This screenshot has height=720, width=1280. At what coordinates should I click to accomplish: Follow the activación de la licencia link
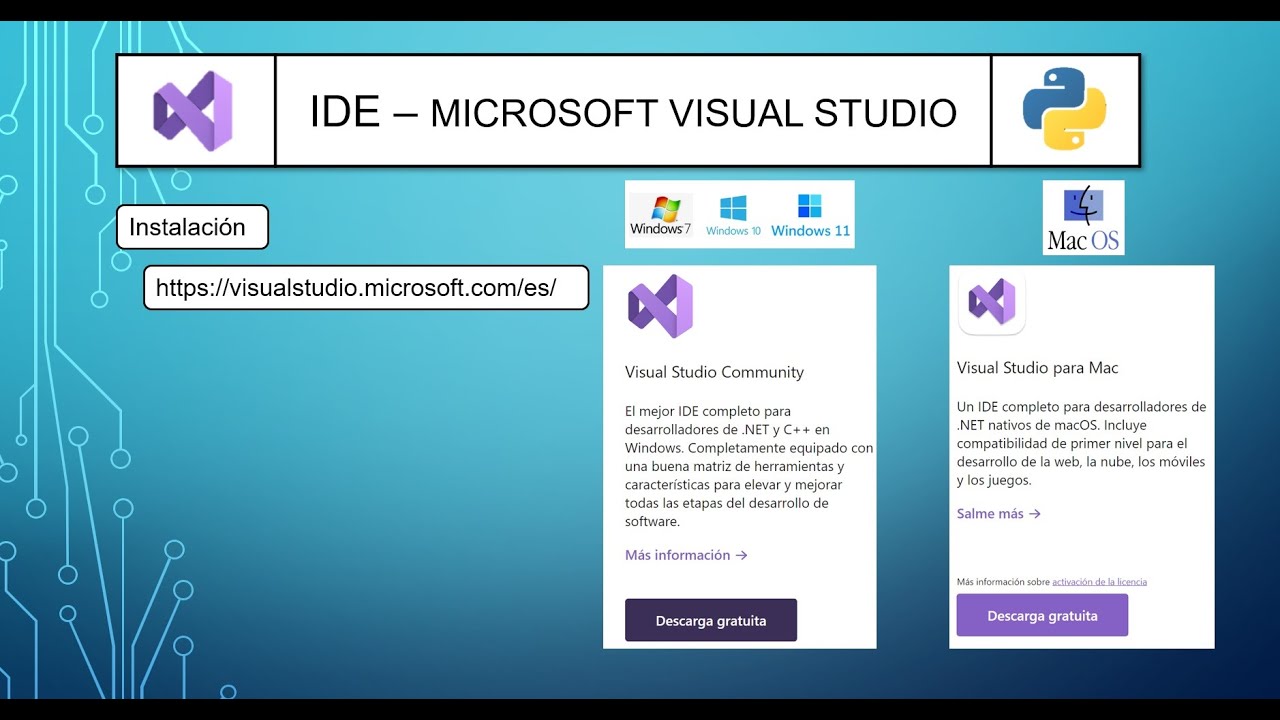(1099, 581)
